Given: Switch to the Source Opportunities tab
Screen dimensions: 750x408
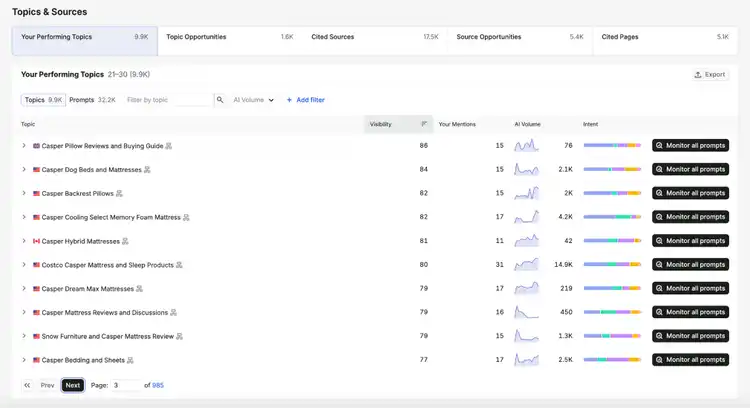Looking at the screenshot, I should click(520, 41).
